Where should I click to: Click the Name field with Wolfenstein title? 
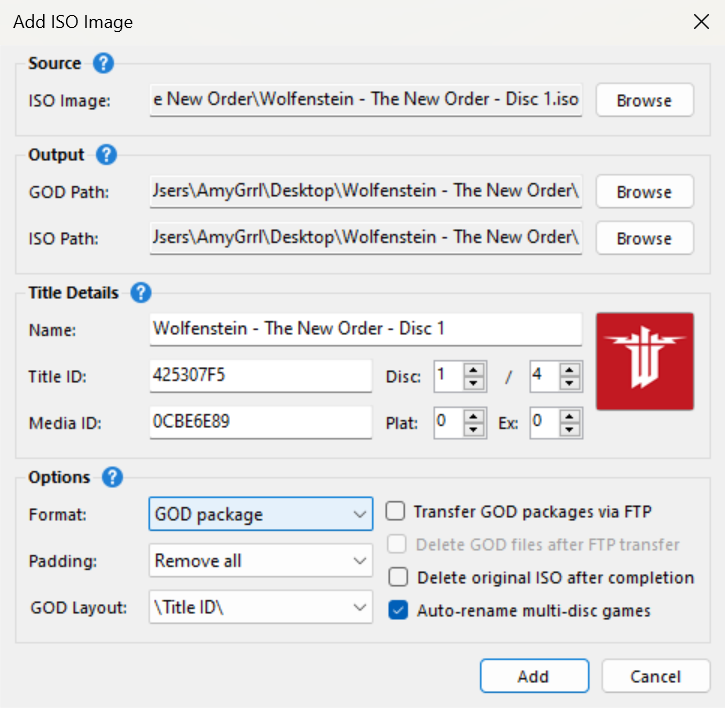point(366,329)
